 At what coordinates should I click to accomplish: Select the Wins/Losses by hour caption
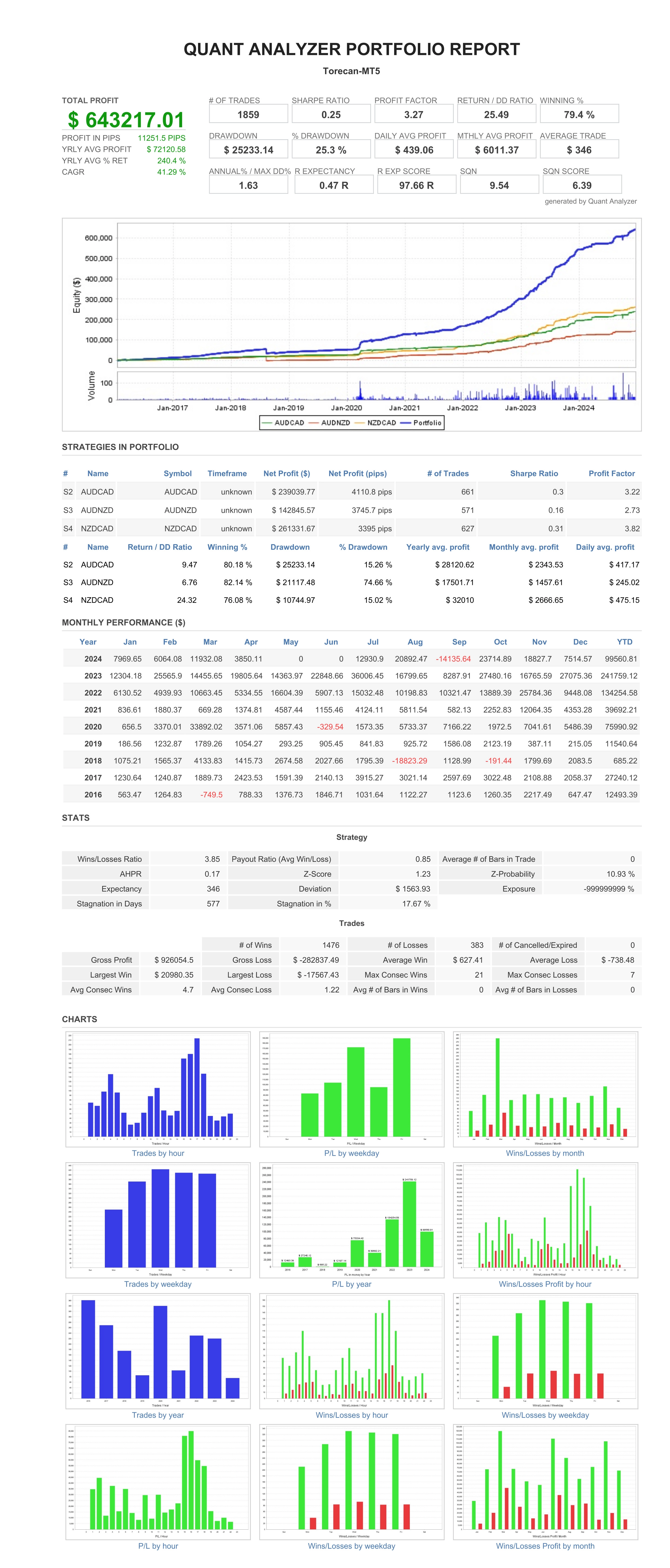click(x=351, y=1415)
